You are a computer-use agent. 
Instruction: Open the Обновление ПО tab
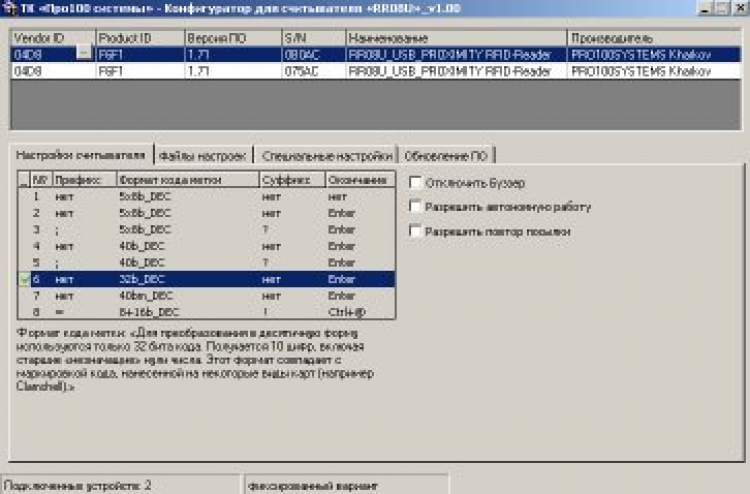point(446,156)
